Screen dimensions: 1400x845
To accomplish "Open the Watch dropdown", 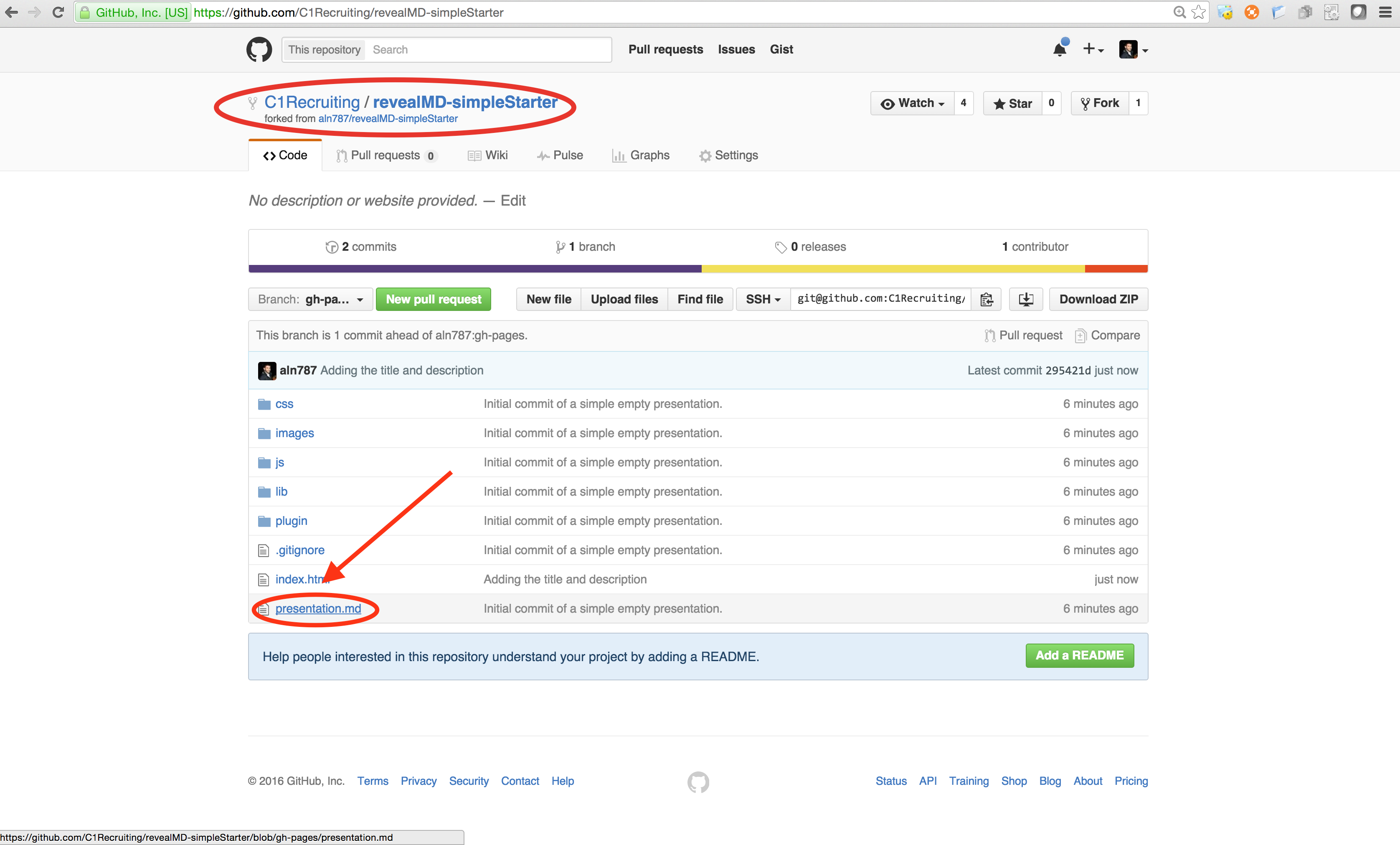I will (x=913, y=104).
